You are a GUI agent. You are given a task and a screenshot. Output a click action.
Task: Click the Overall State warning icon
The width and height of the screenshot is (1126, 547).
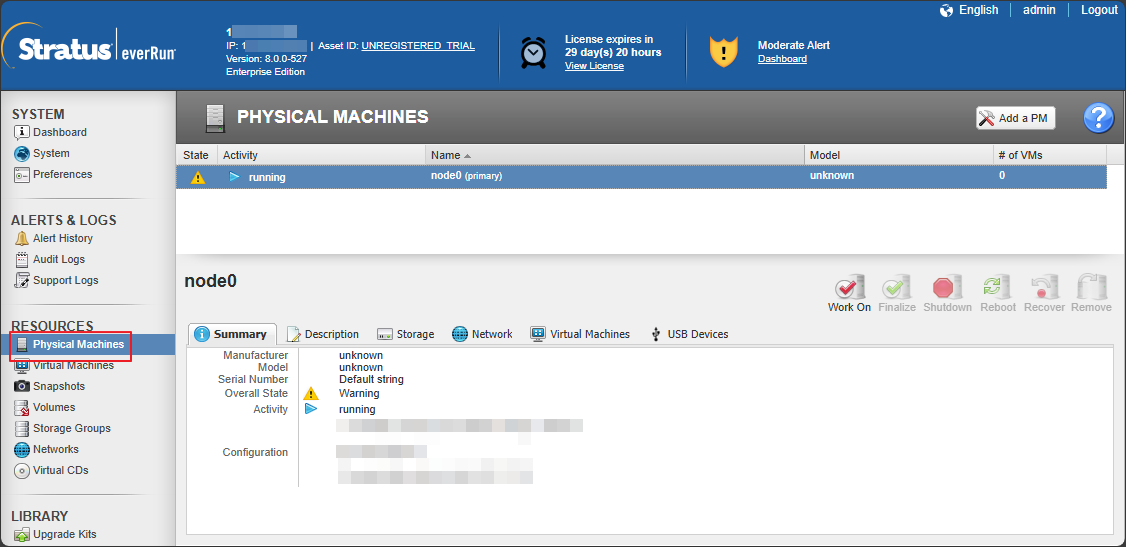pyautogui.click(x=310, y=393)
